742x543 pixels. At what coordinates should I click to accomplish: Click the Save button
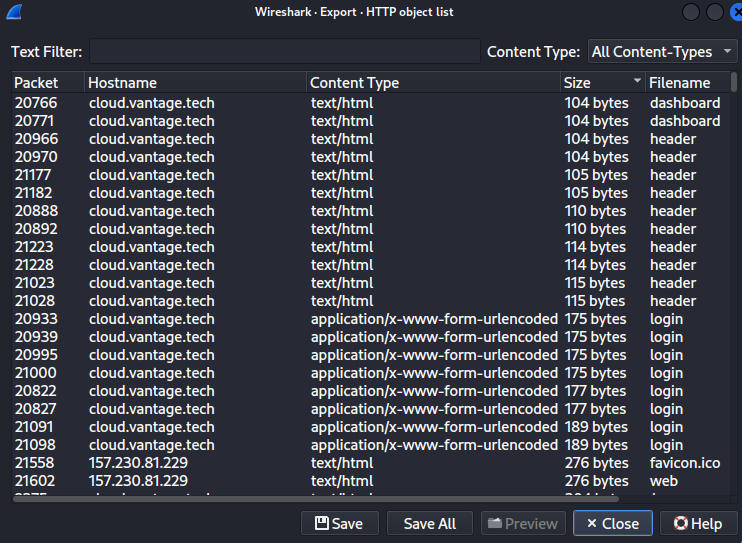(340, 523)
